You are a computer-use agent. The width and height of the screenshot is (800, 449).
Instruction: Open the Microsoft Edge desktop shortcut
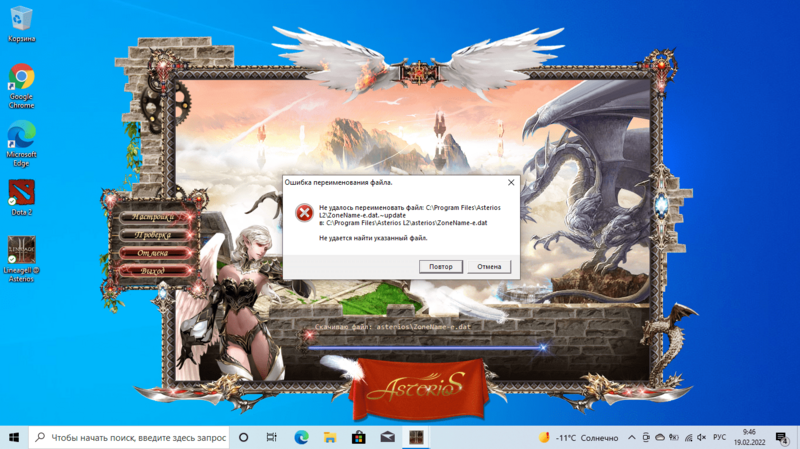(21, 135)
